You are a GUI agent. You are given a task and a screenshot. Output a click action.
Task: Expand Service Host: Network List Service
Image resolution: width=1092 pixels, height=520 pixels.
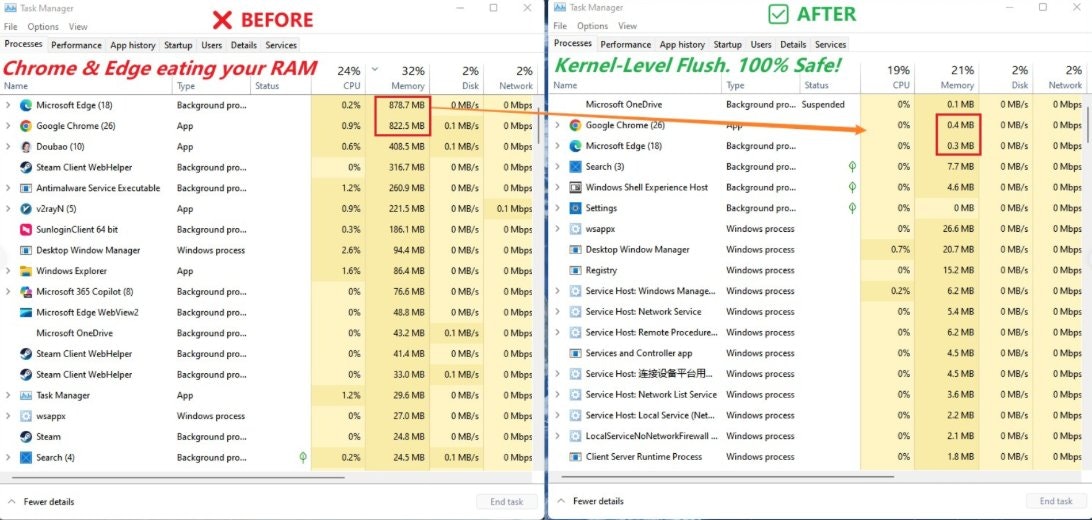(558, 395)
